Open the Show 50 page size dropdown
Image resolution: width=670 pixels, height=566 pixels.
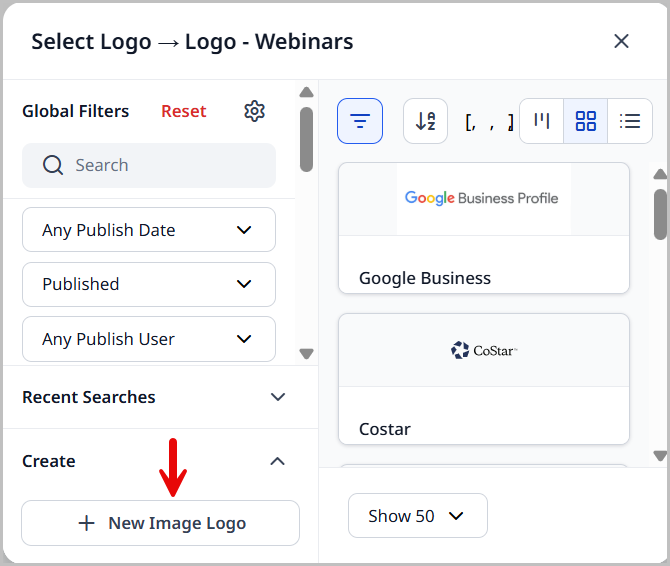pyautogui.click(x=417, y=516)
